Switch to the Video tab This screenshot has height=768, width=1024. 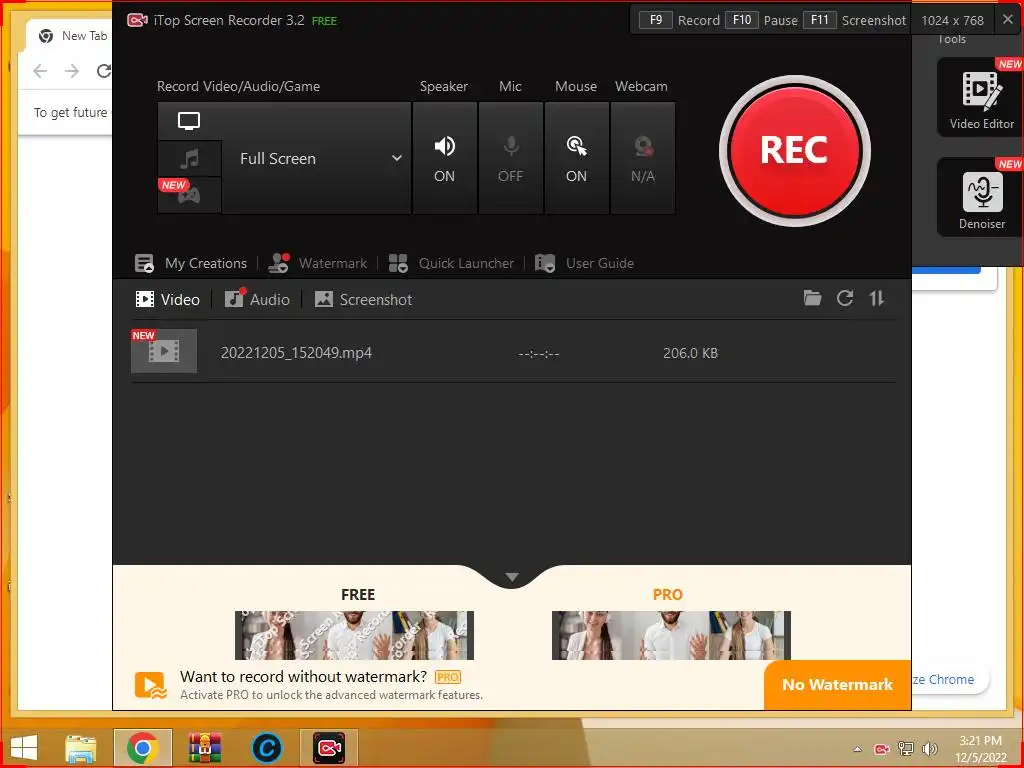[167, 300]
